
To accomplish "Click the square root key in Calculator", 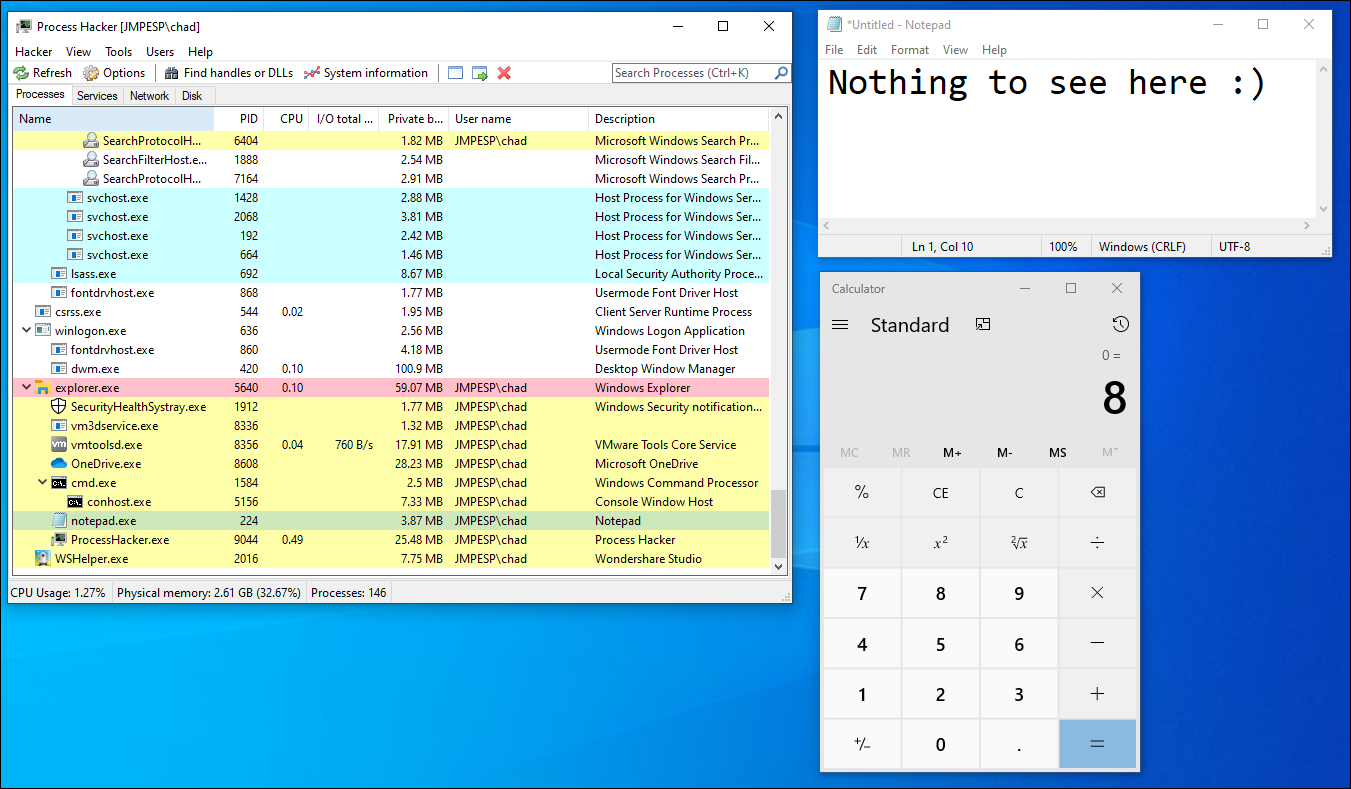I will [x=1019, y=542].
